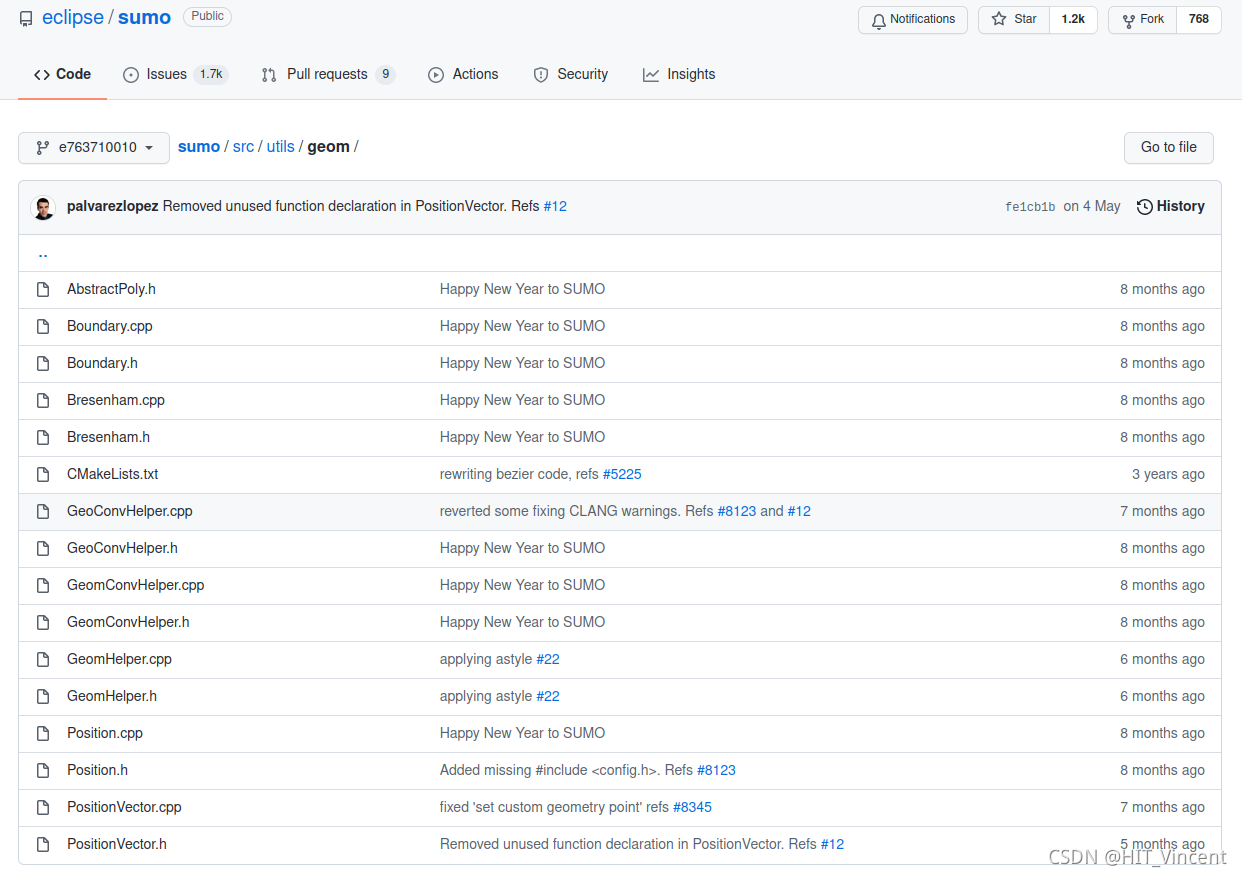Click file icon next to Bresenham.h

click(x=43, y=437)
